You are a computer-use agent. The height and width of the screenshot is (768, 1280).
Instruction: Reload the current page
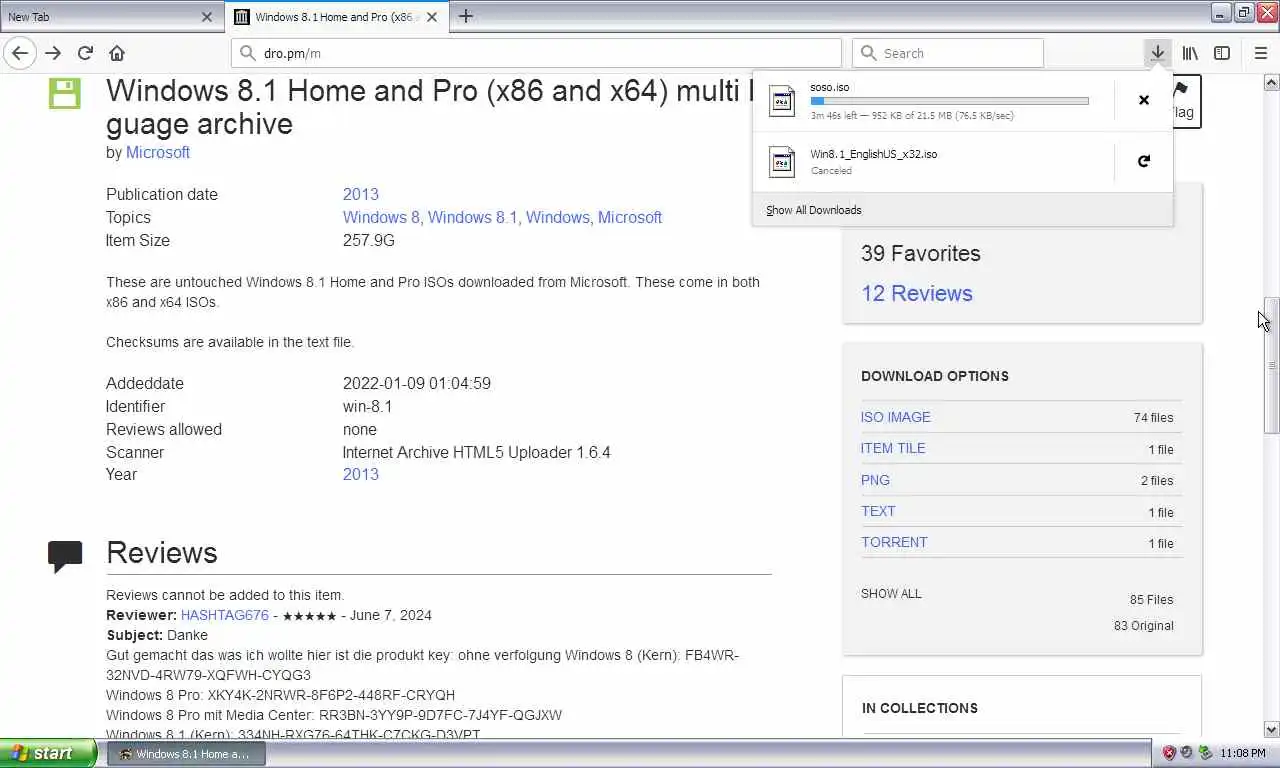tap(85, 53)
